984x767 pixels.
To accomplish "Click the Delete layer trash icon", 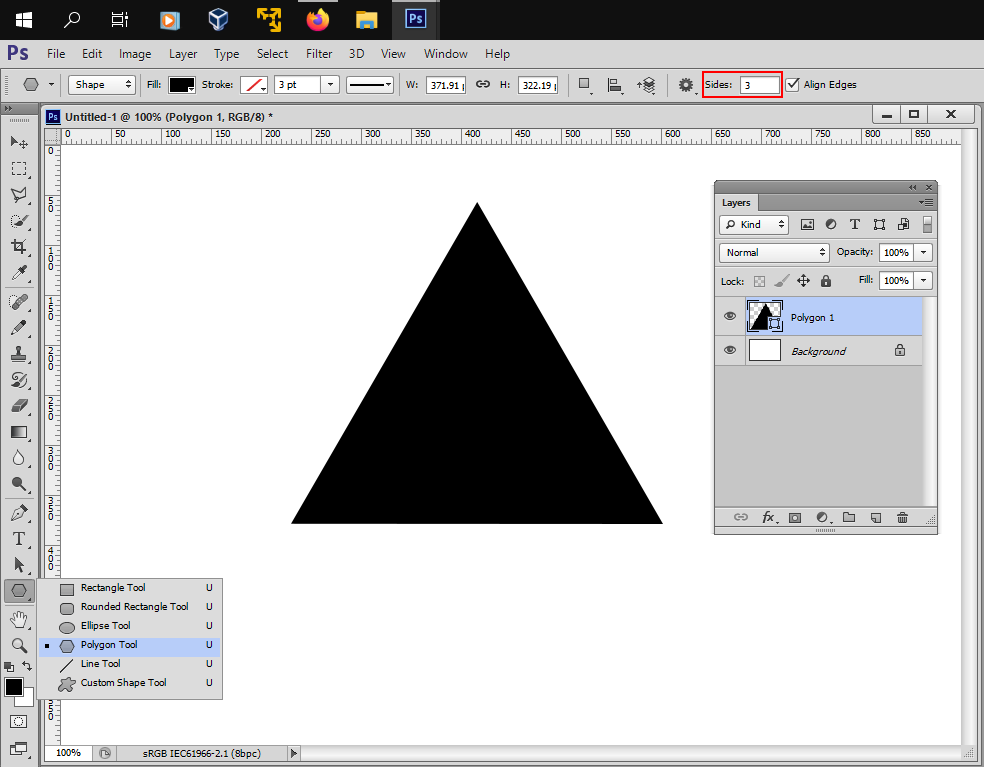I will (x=902, y=517).
